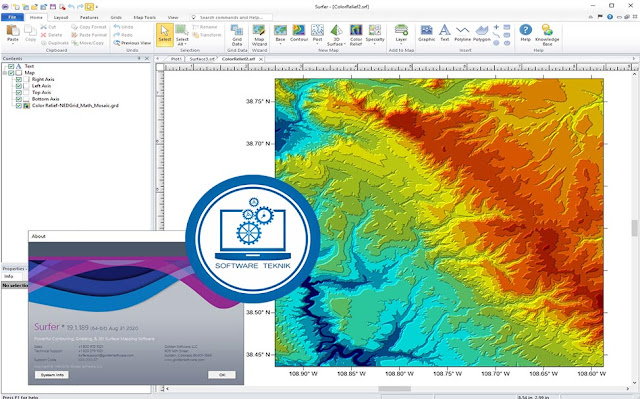Click the horizontal scrollbar thumb under the map
This screenshot has height=399, width=640.
[395, 388]
